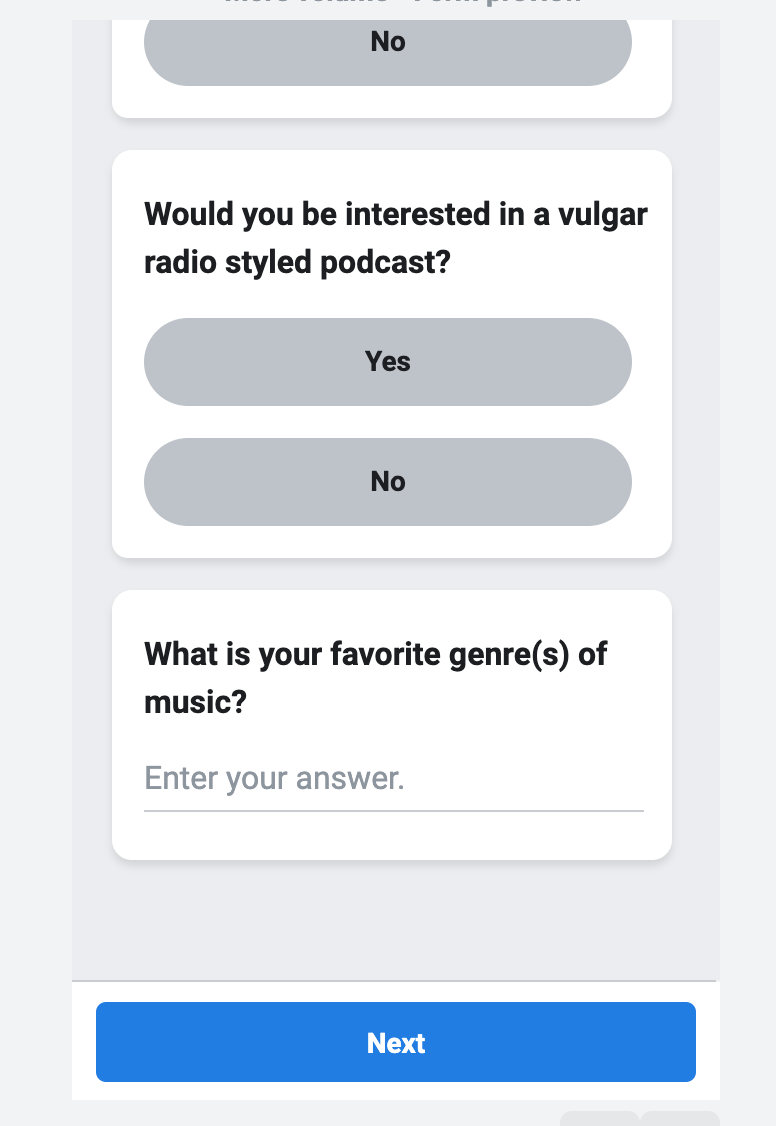Choose the Yes option under the podcast question

coord(388,362)
